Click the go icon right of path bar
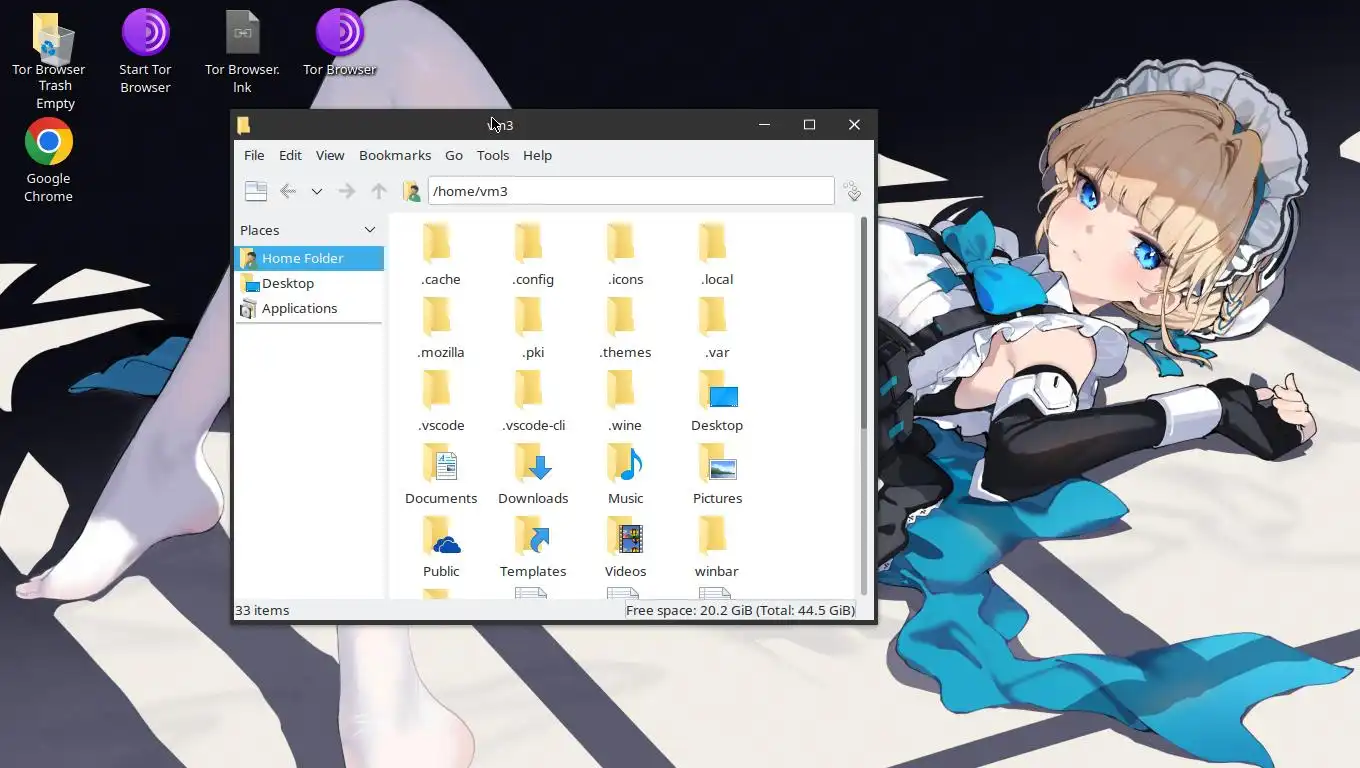Screen dimensions: 1360x768 pyautogui.click(x=853, y=191)
